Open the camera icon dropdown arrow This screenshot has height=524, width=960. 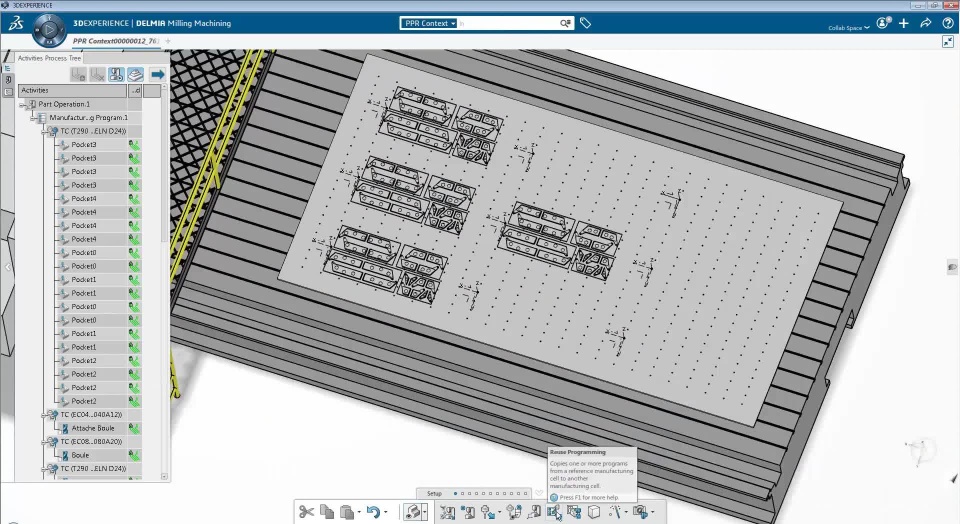653,512
